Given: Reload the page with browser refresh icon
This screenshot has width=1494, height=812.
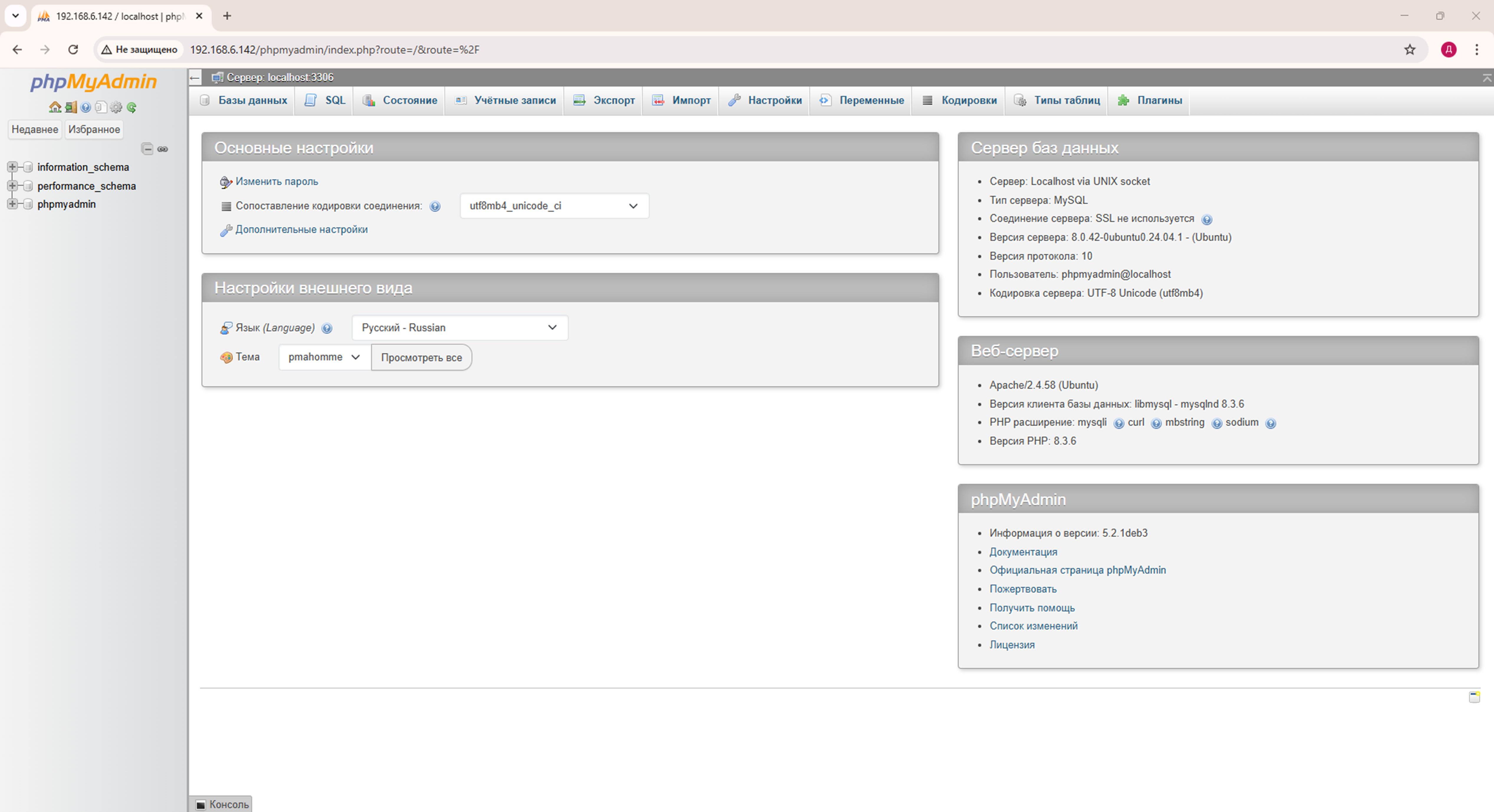Looking at the screenshot, I should [x=73, y=50].
